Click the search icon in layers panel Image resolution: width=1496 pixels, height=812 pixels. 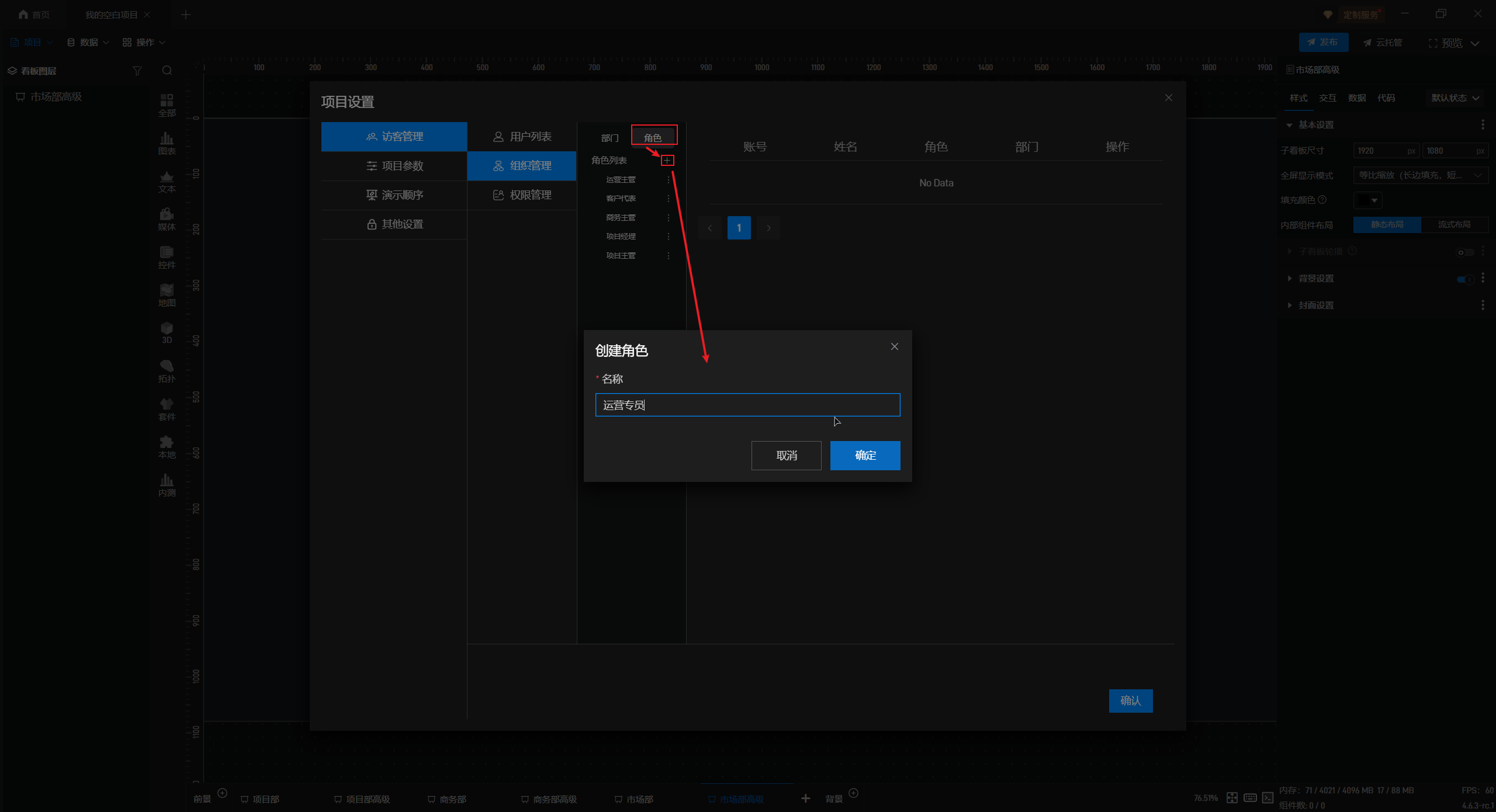[167, 71]
